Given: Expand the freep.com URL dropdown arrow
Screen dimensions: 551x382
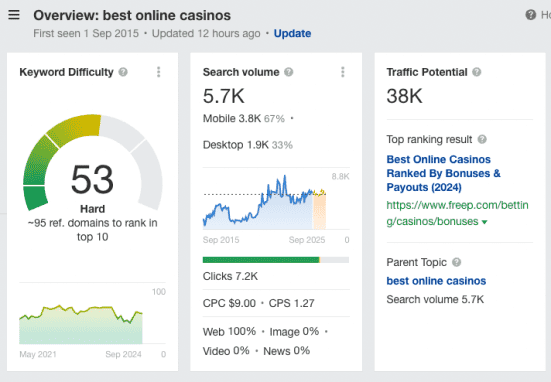Looking at the screenshot, I should coord(485,222).
